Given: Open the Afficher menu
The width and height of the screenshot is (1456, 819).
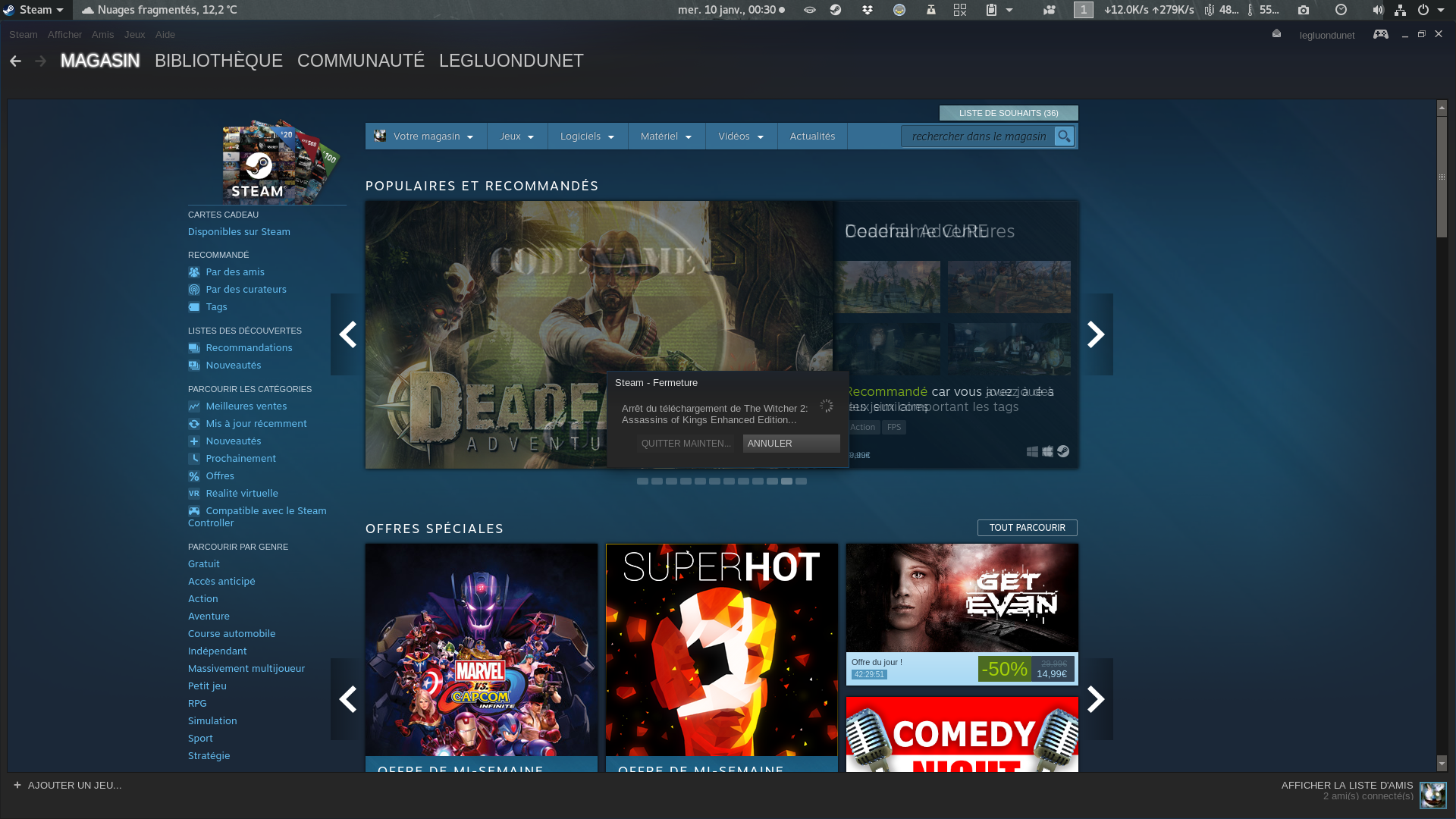Looking at the screenshot, I should [64, 35].
